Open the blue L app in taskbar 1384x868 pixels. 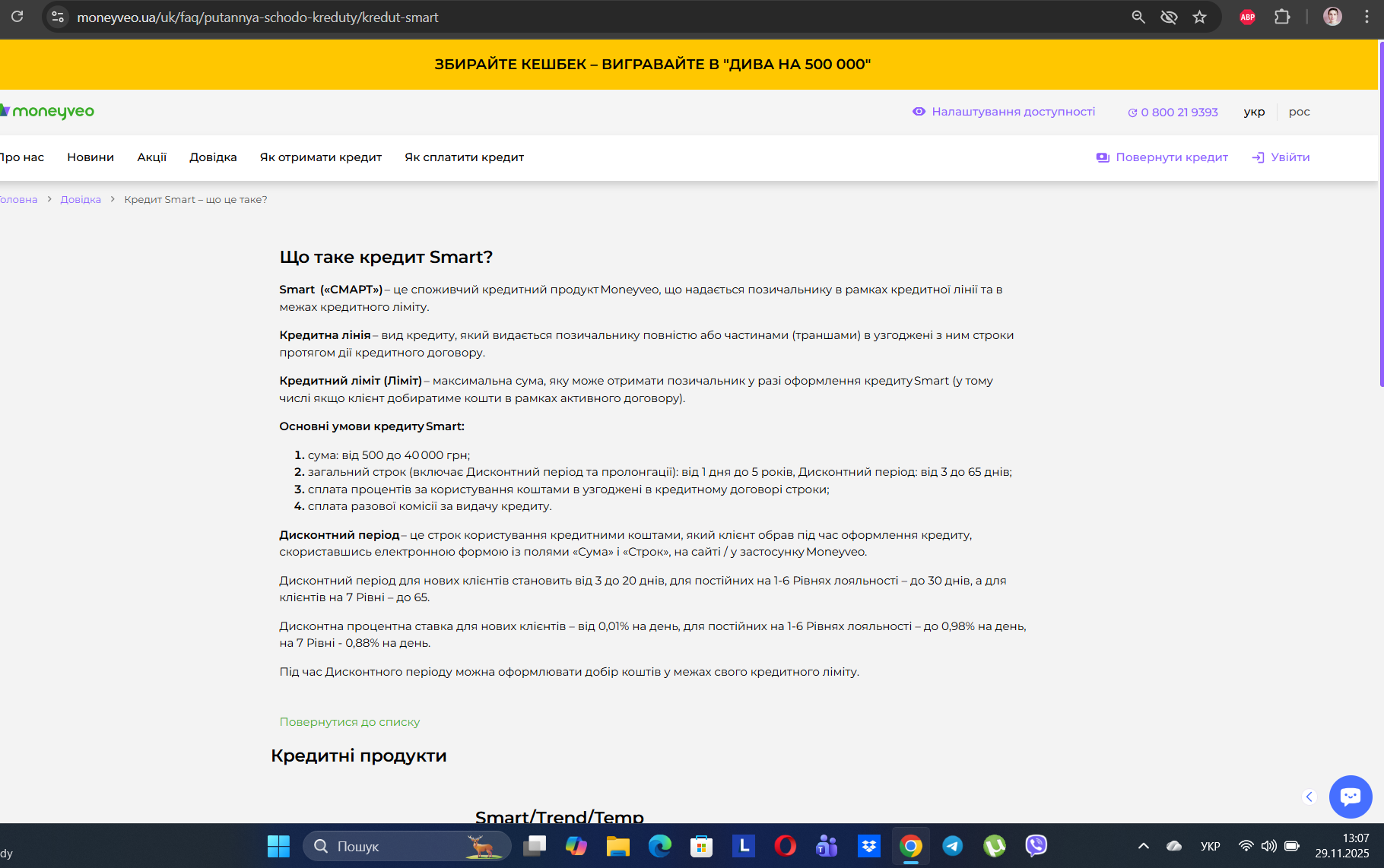pyautogui.click(x=744, y=846)
